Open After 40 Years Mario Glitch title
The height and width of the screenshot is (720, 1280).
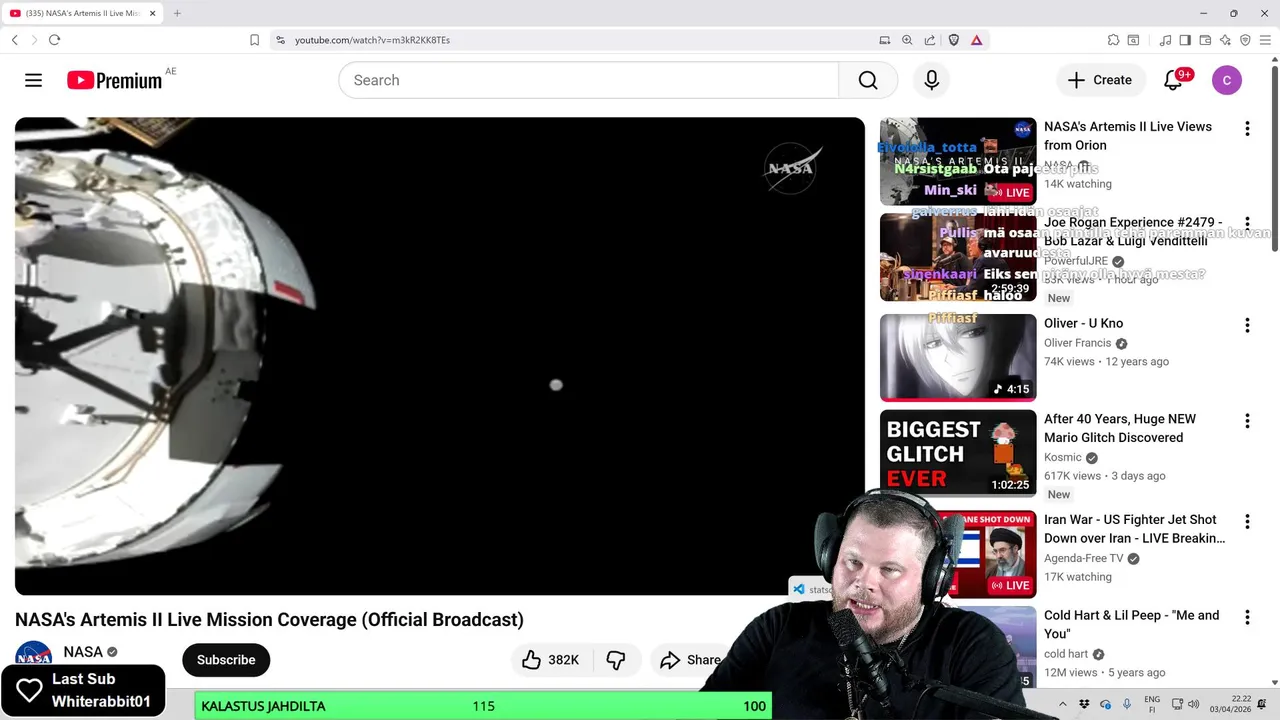1120,428
